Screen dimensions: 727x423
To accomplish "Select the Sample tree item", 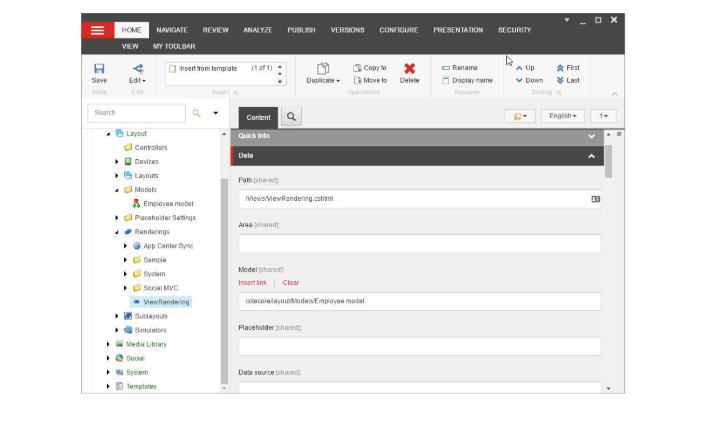I will pos(154,260).
